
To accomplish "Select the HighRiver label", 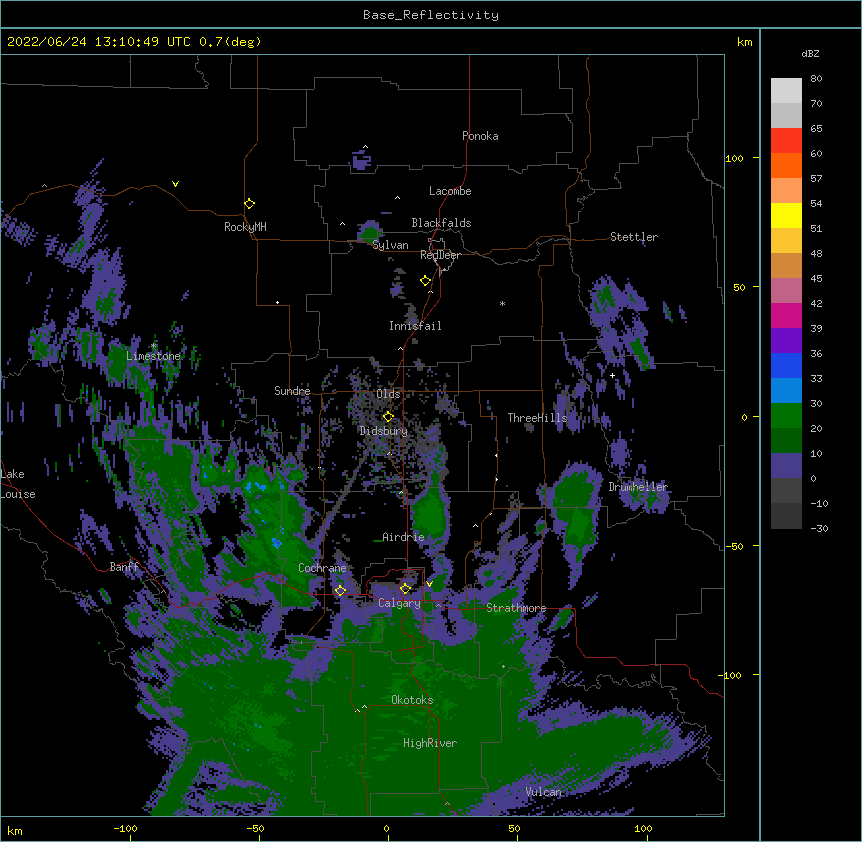I will coord(430,743).
